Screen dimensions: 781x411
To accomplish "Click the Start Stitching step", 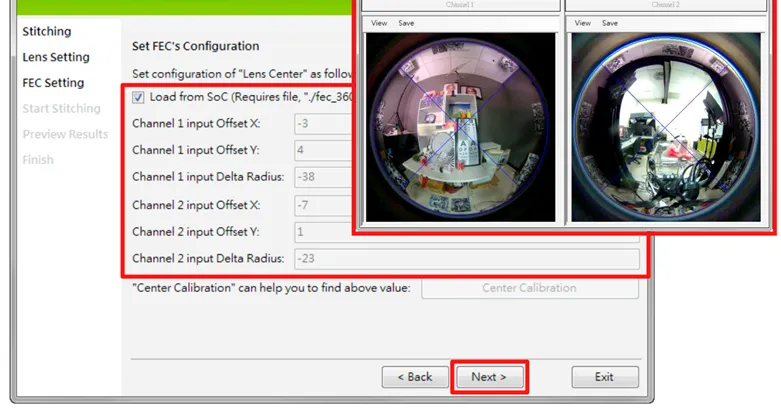I will coord(61,109).
